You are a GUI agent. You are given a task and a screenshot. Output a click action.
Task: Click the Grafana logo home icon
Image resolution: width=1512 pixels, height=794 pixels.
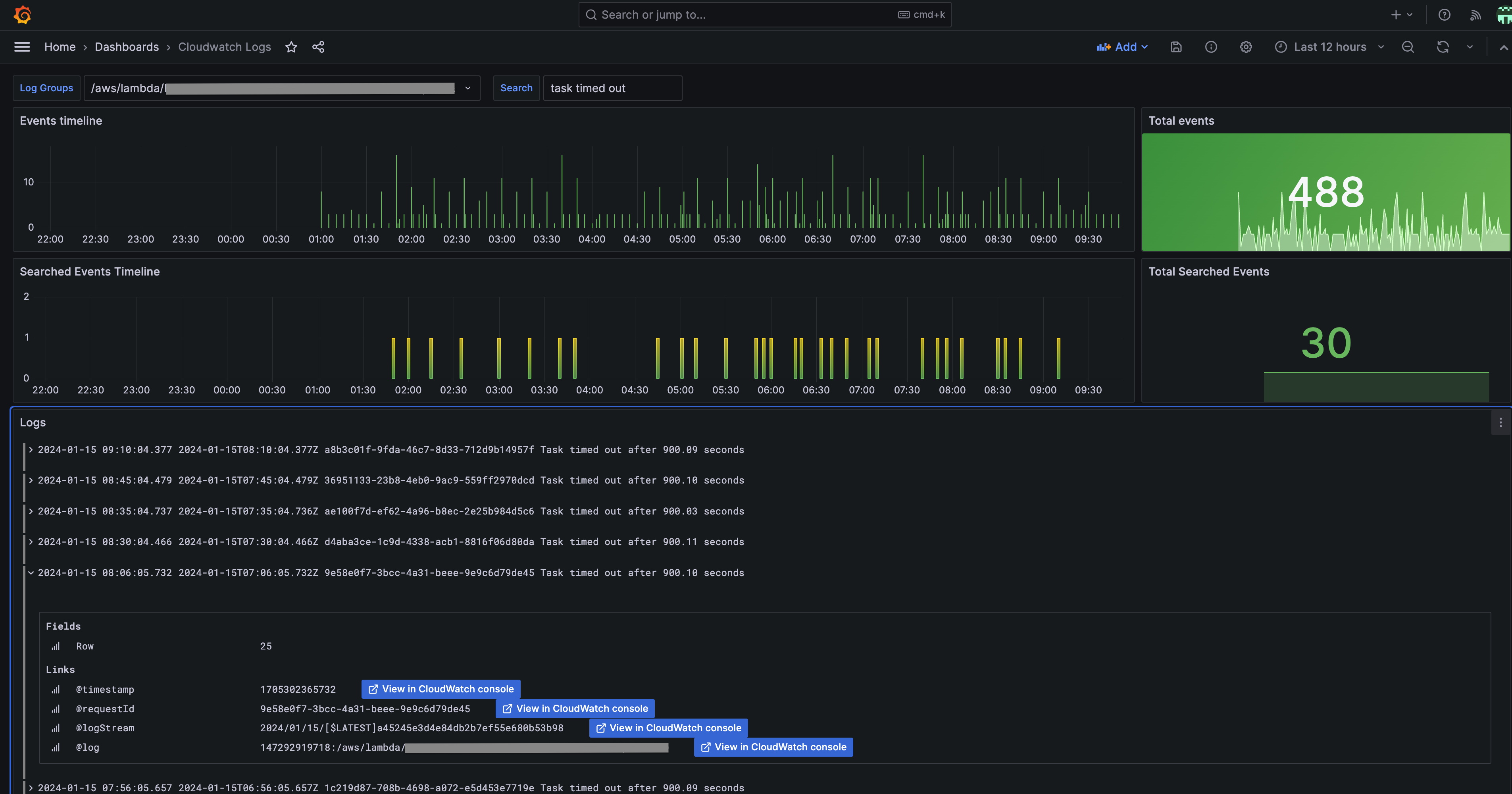coord(22,15)
